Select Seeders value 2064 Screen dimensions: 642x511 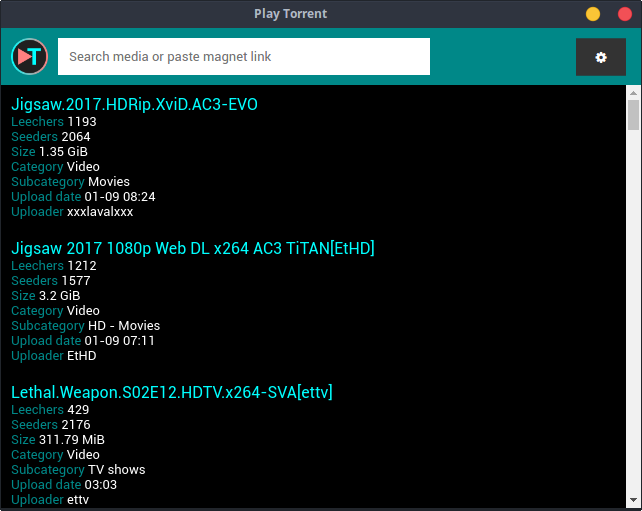point(76,137)
